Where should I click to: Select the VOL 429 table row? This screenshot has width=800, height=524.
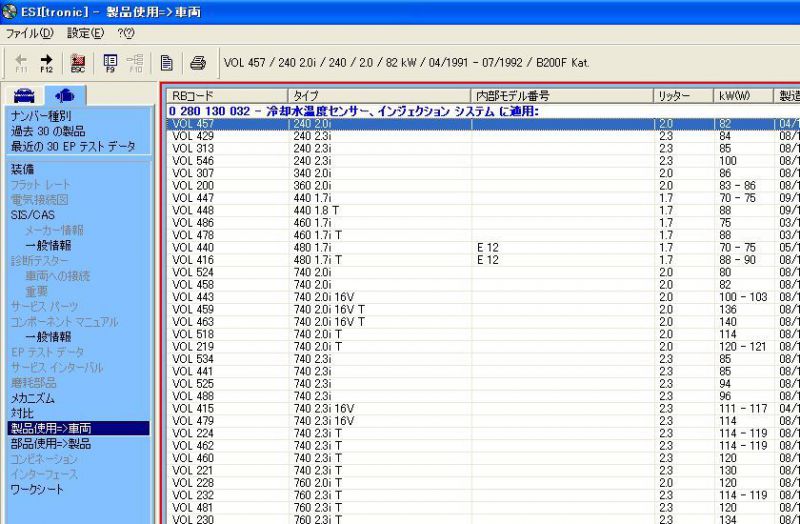[192, 135]
